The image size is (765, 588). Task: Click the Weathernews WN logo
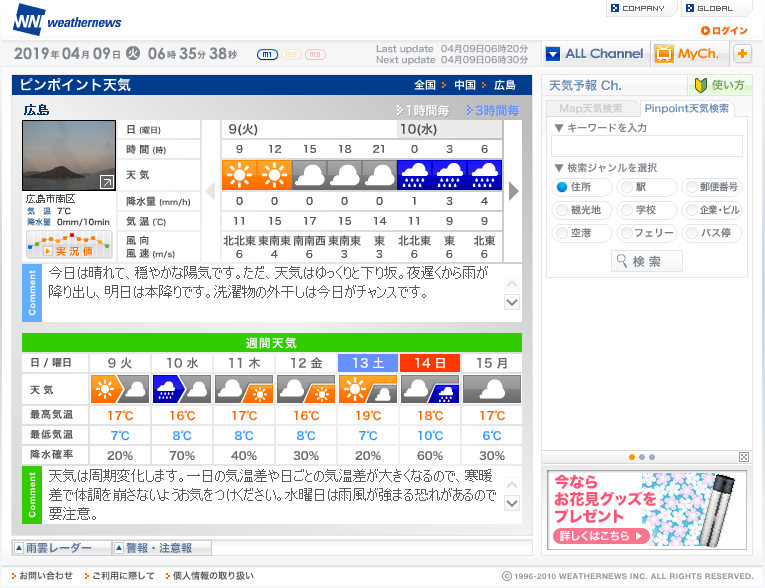pyautogui.click(x=67, y=20)
